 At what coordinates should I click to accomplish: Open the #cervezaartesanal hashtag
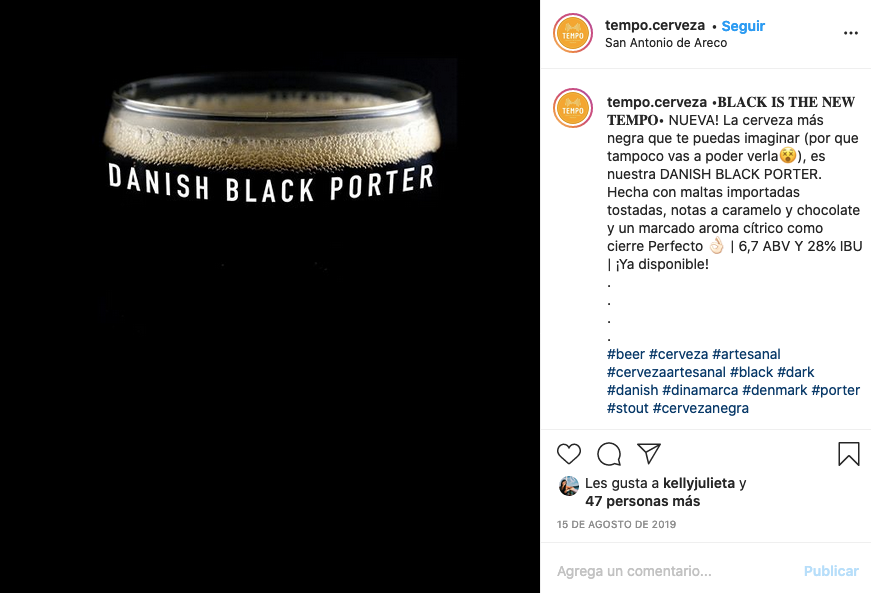coord(666,372)
